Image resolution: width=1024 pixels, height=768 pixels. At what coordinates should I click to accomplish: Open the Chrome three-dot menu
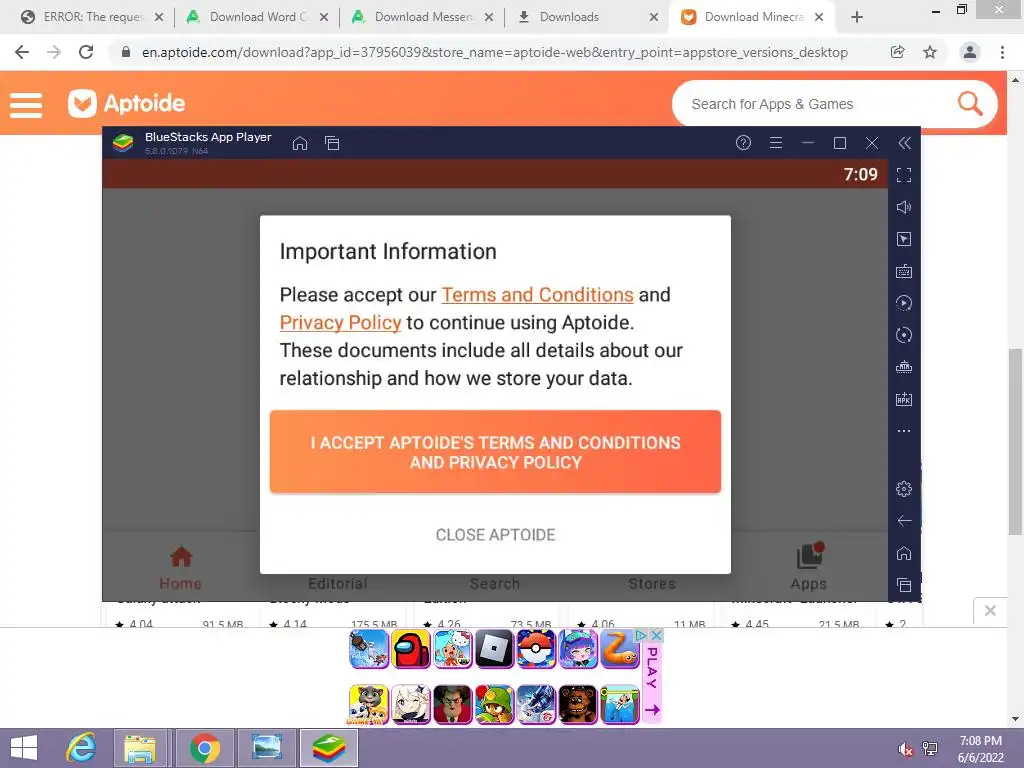[x=1002, y=52]
